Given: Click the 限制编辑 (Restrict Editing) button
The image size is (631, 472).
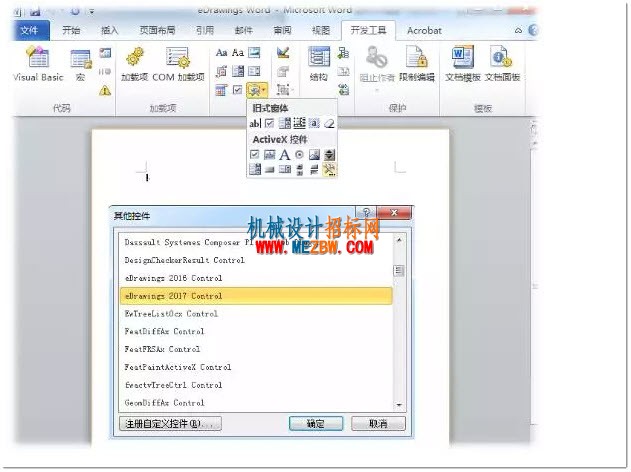Looking at the screenshot, I should point(417,64).
